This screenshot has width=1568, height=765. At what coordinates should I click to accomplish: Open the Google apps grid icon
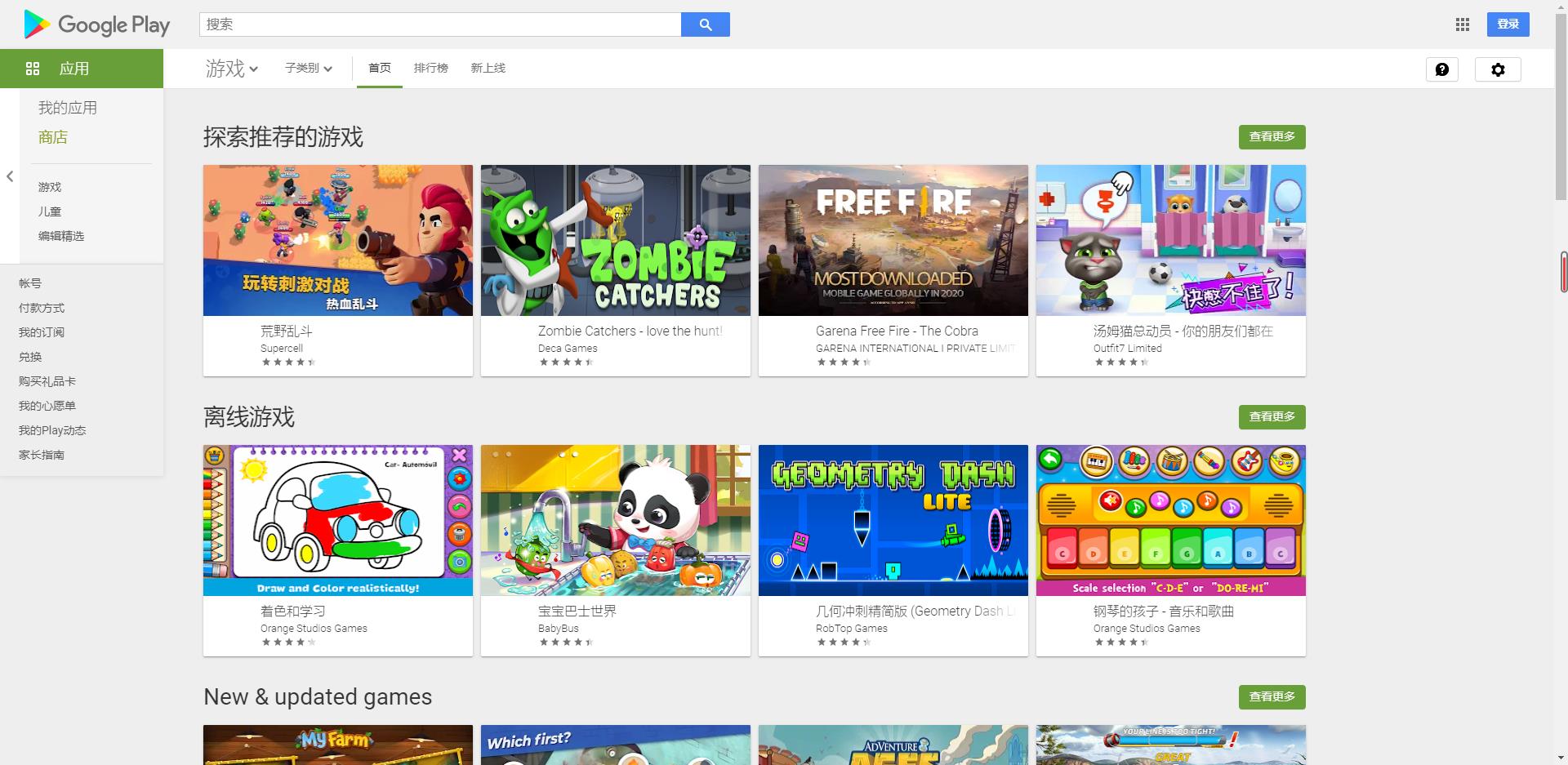pos(1463,24)
